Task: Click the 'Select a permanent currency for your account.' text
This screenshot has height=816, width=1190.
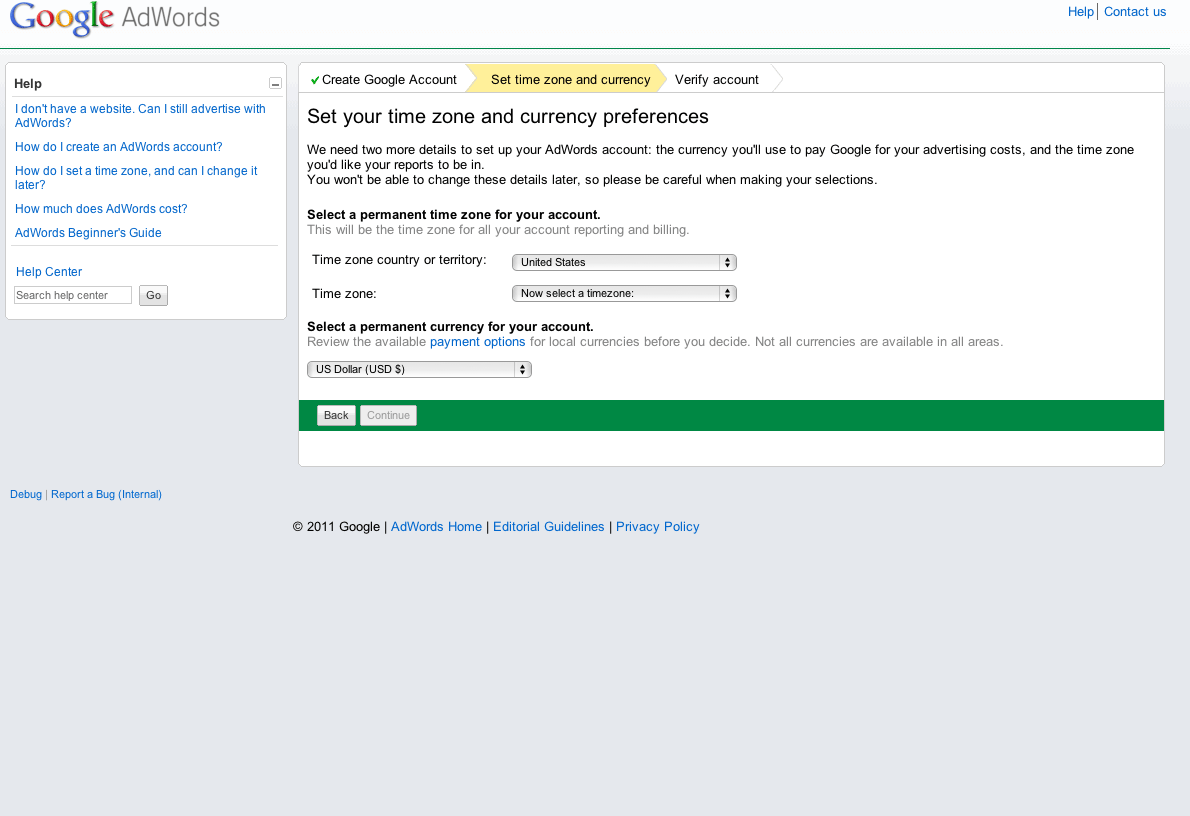Action: pos(450,326)
